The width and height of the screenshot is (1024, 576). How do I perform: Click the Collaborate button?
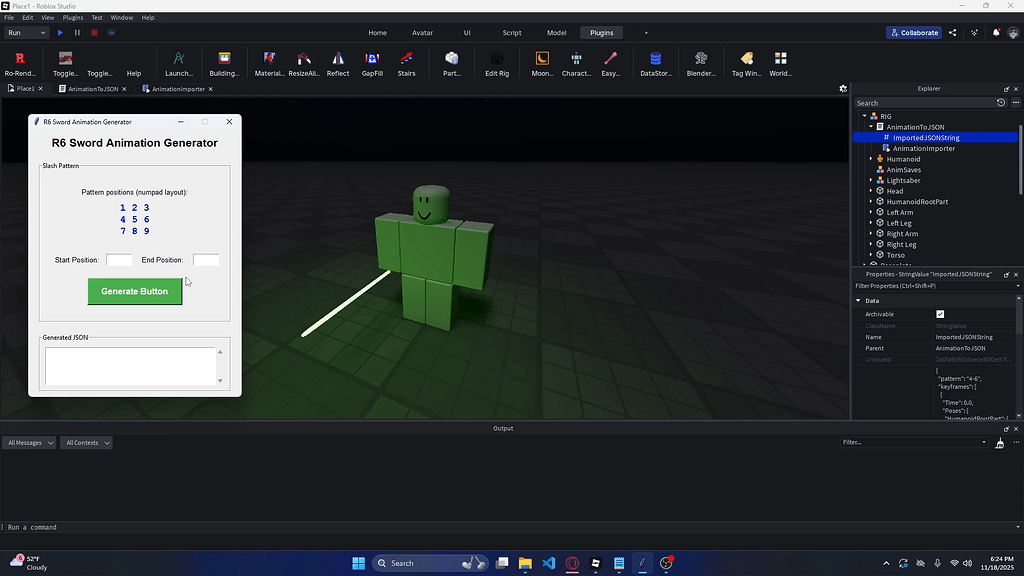[x=912, y=32]
